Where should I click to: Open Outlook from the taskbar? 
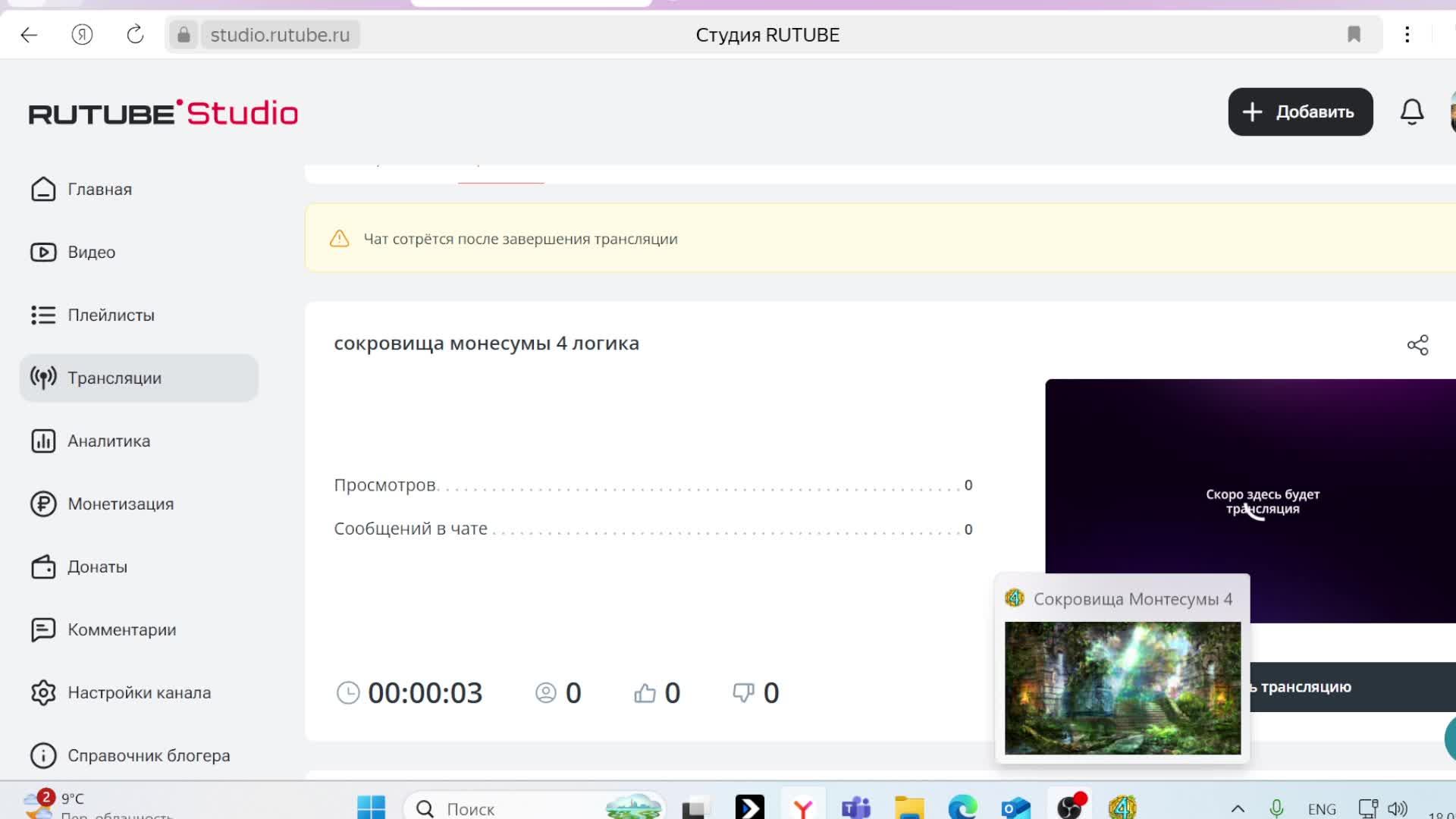(1015, 808)
